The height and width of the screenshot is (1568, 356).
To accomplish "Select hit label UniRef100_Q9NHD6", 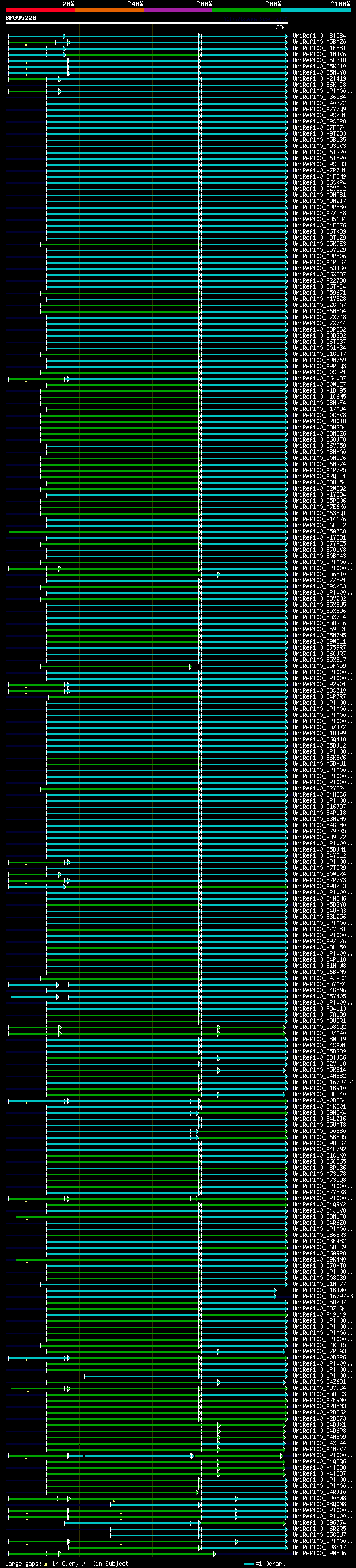I will 319,1553.
